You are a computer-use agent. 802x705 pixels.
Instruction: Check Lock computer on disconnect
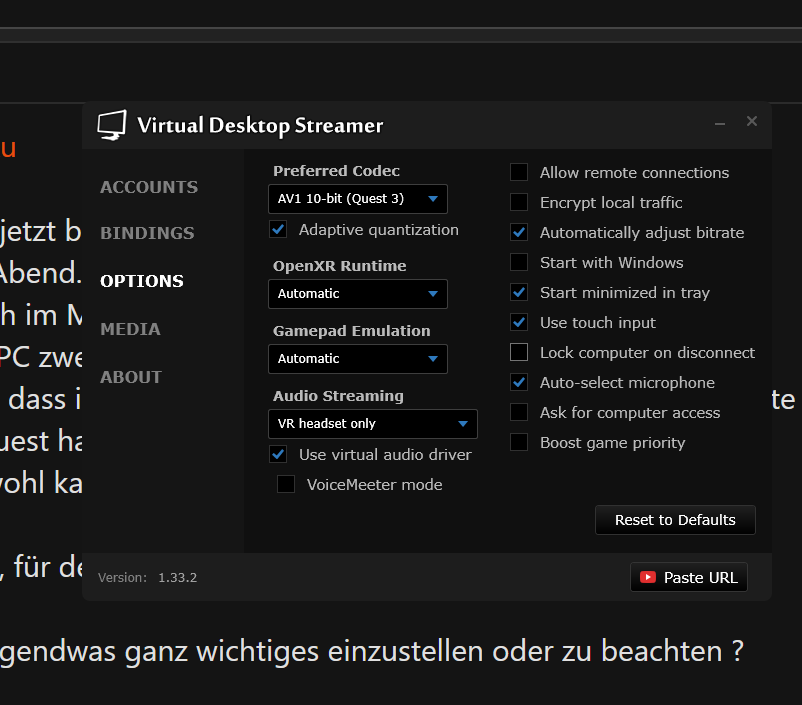519,352
